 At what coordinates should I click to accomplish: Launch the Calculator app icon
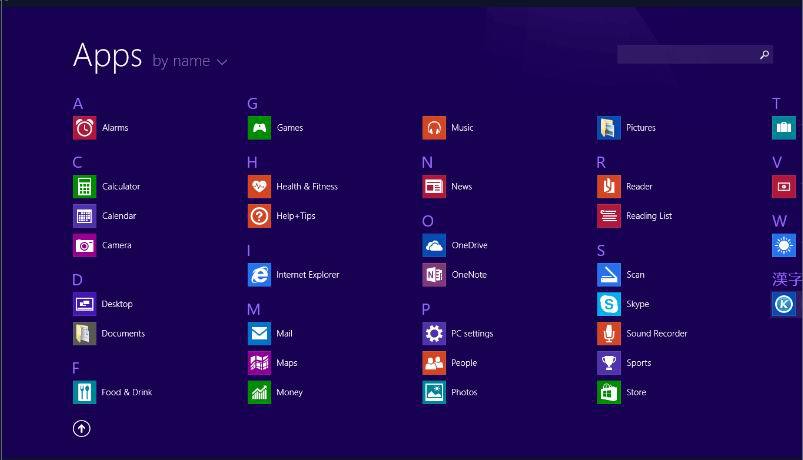(x=84, y=187)
